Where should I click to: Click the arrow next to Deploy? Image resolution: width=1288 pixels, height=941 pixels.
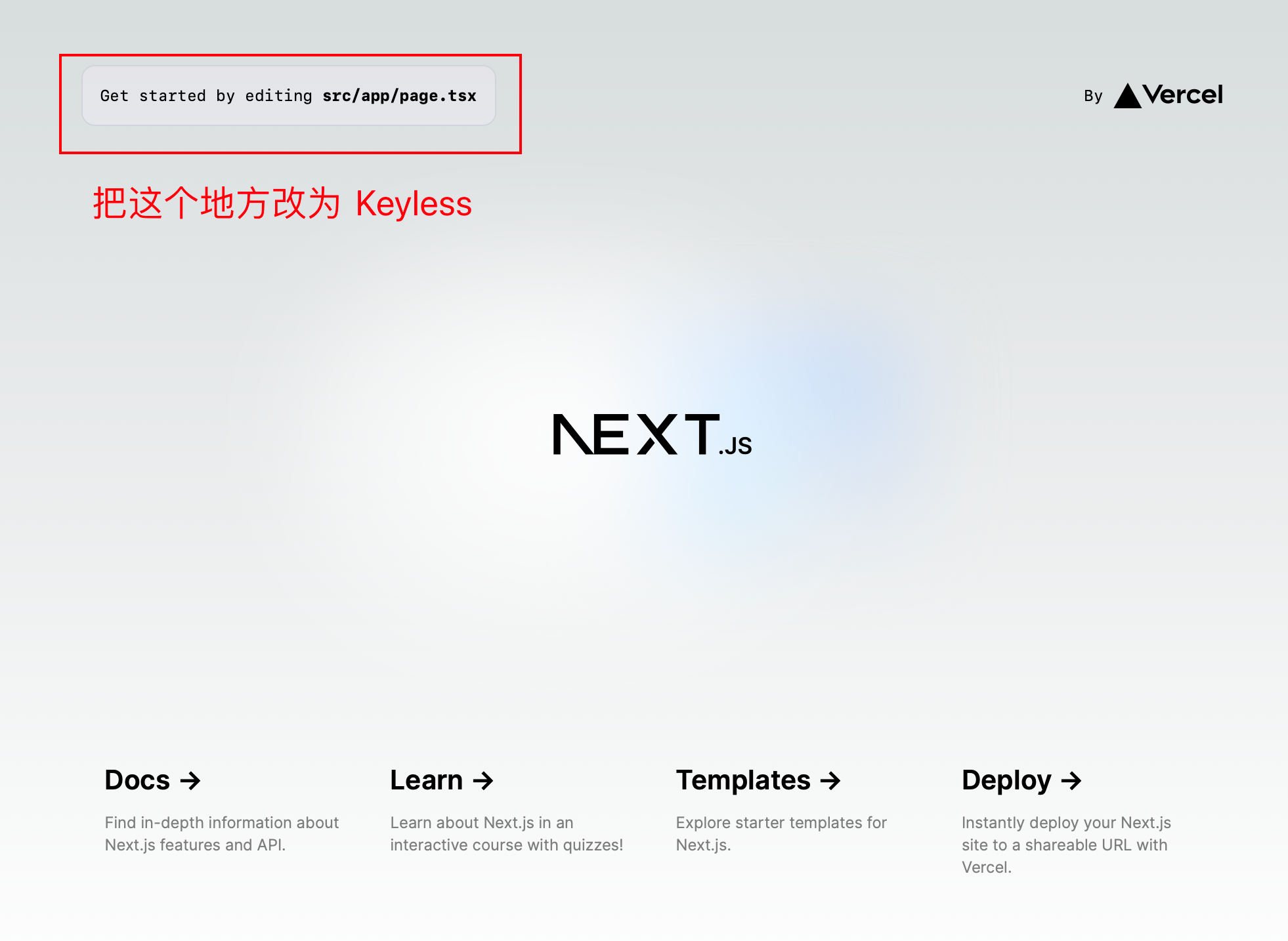tap(1071, 781)
